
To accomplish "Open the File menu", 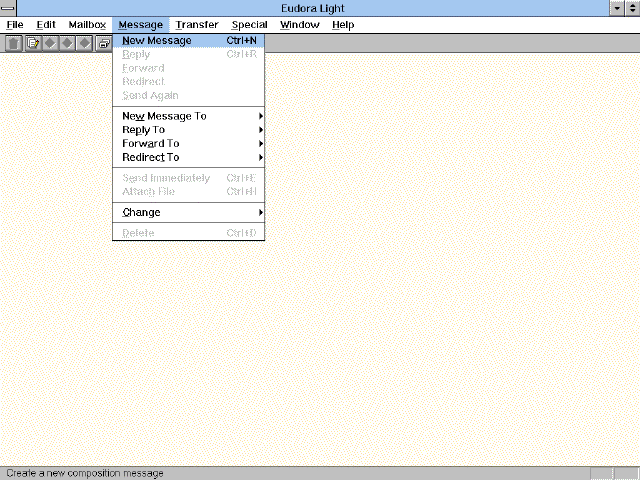I will click(15, 25).
